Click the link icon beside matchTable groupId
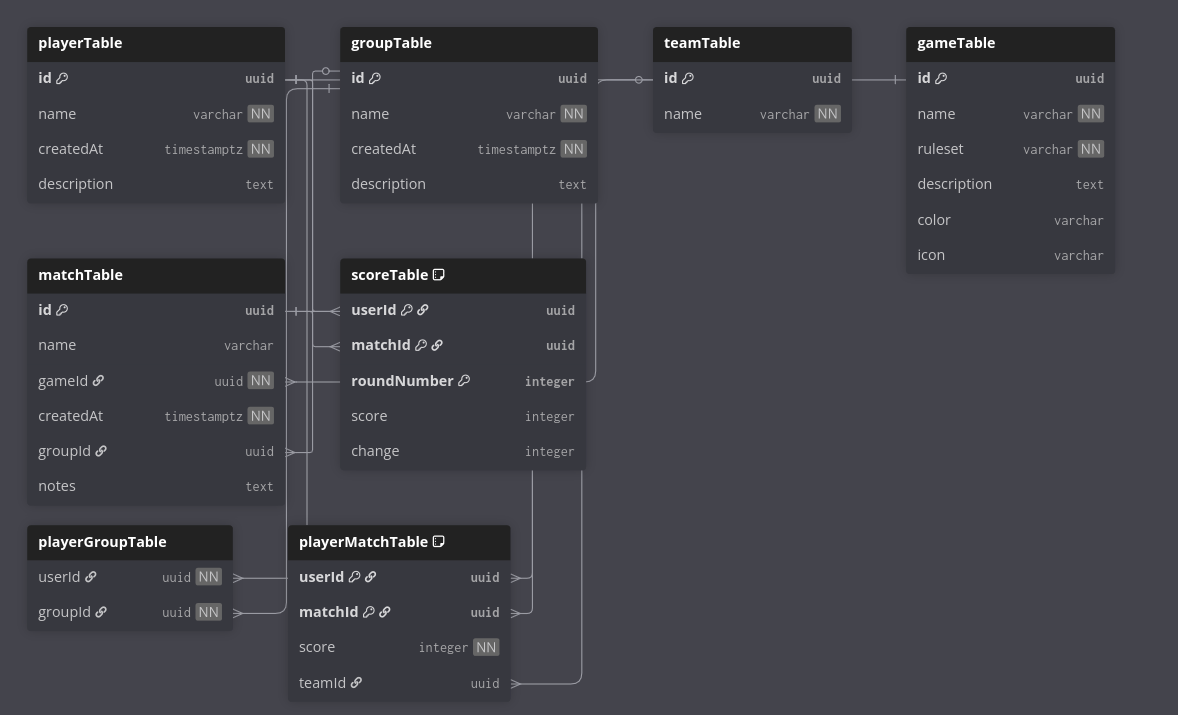 (x=101, y=451)
